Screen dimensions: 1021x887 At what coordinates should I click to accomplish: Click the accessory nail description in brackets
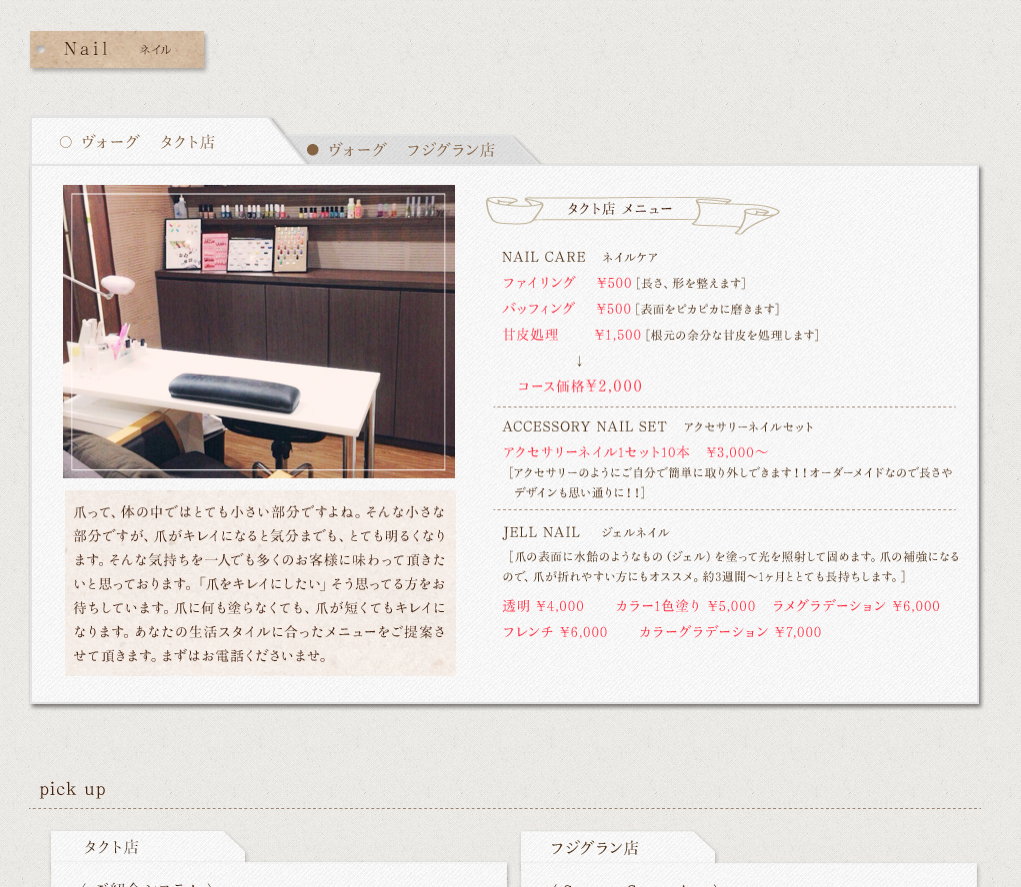[730, 482]
